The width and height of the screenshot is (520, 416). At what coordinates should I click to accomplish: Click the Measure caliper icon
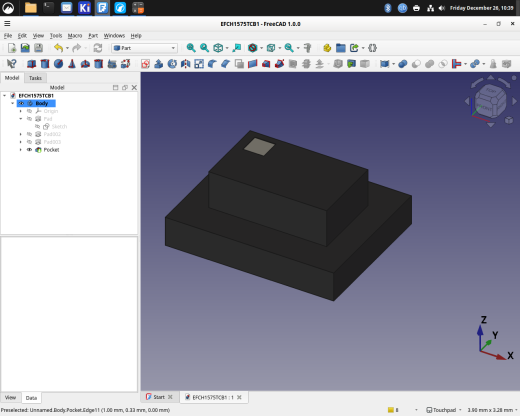coord(308,48)
